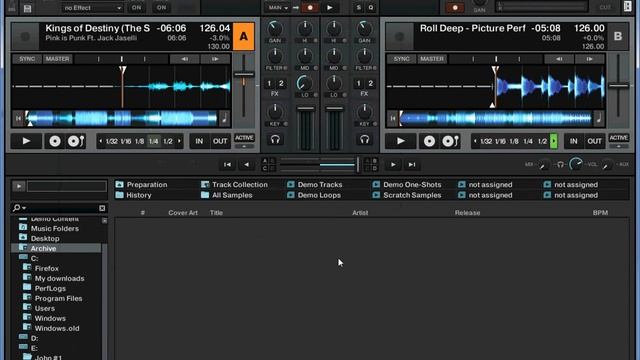Viewport: 640px width, 360px height.
Task: Show larger loop sizes on Deck A
Action: point(179,141)
